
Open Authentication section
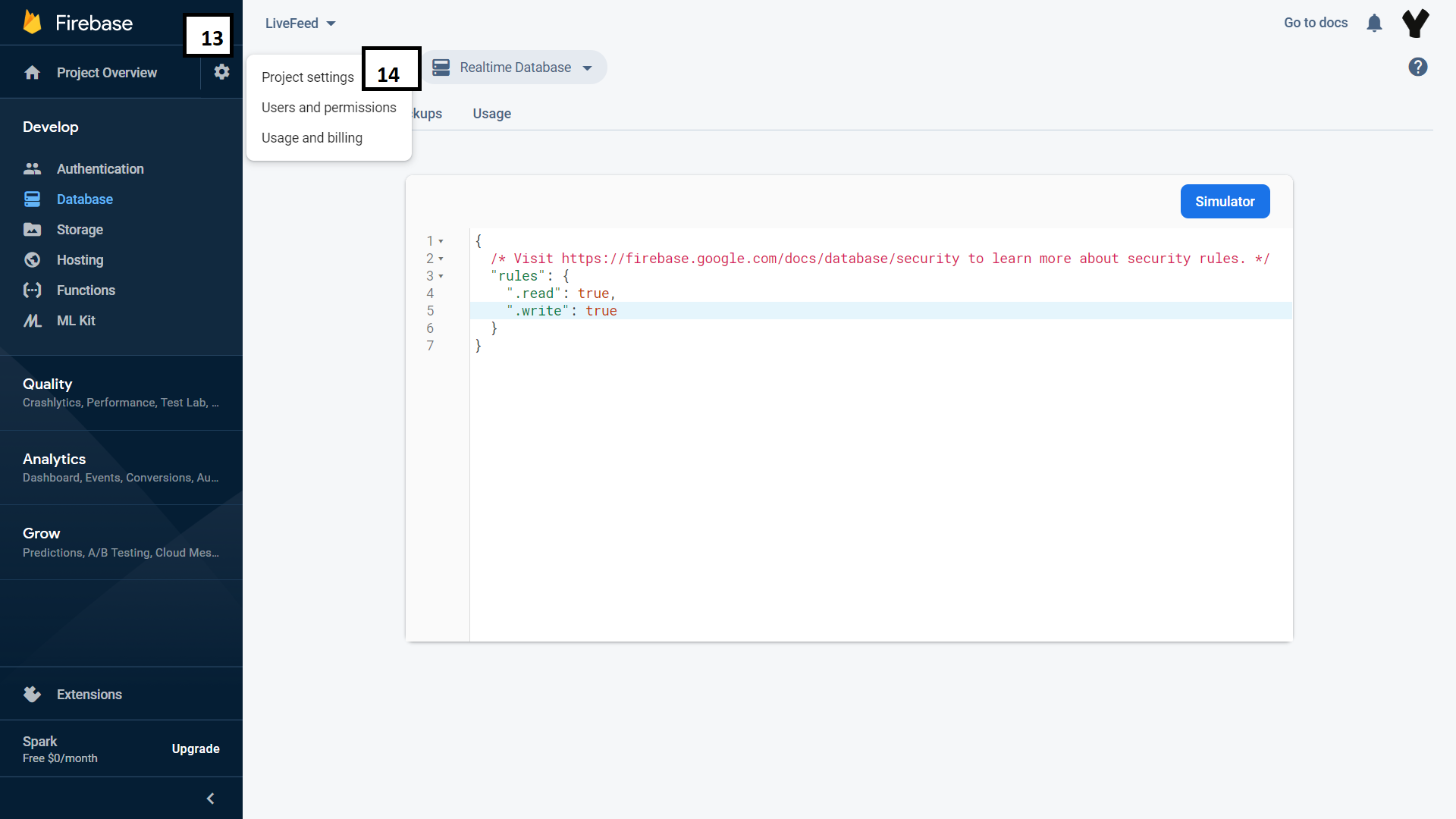pyautogui.click(x=100, y=168)
